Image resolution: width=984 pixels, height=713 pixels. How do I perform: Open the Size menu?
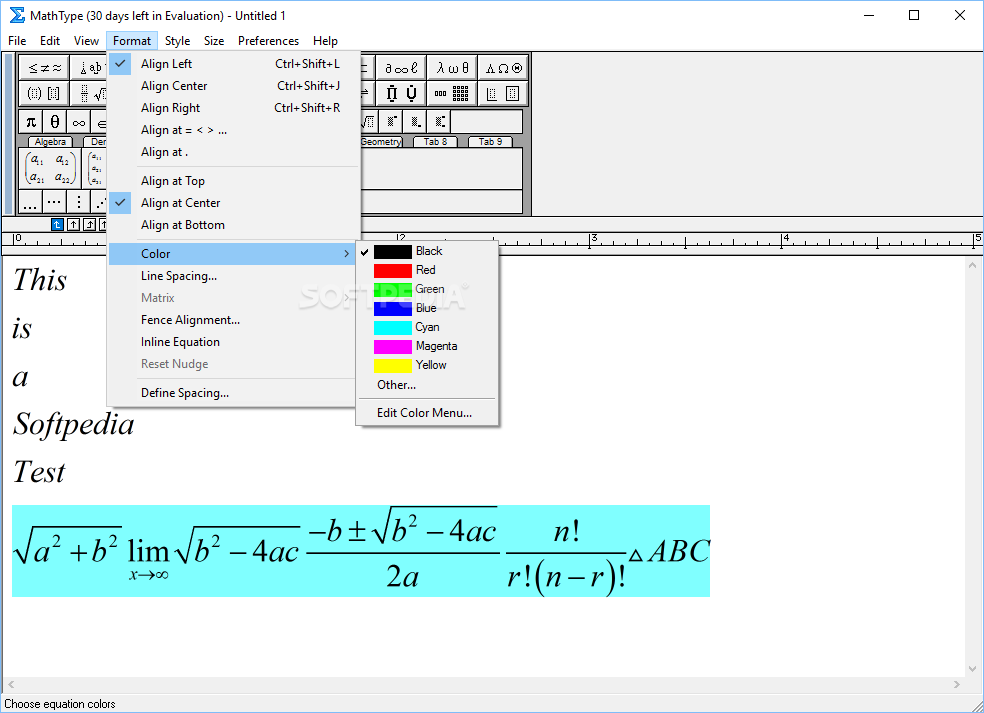213,41
